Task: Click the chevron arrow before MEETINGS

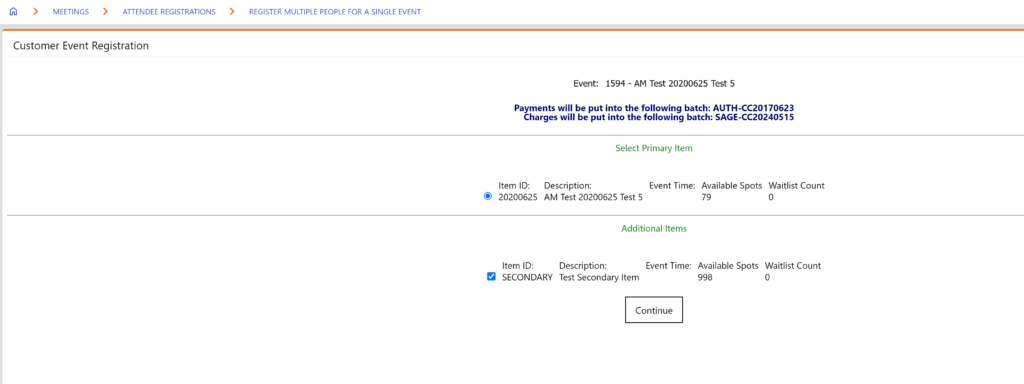Action: pos(35,12)
